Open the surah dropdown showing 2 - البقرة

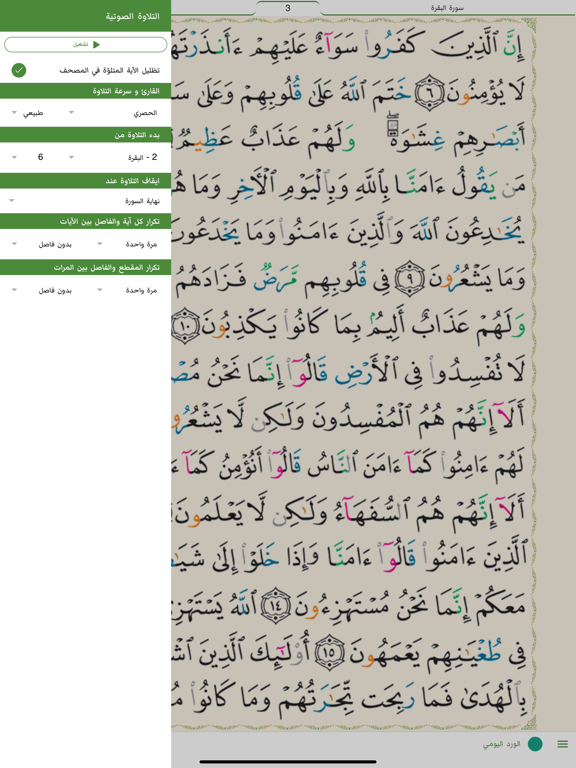[114, 157]
